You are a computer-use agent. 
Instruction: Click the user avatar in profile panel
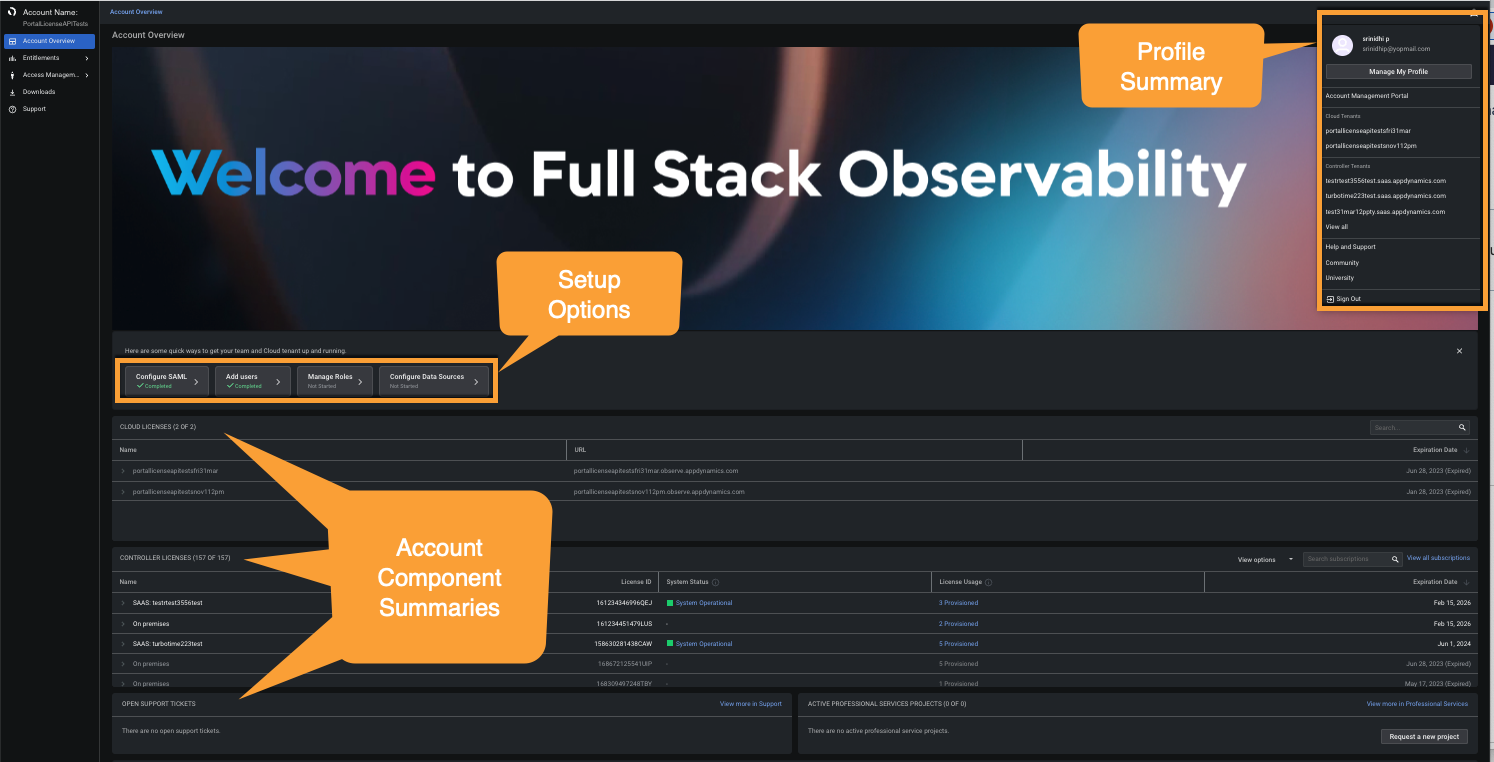1343,44
